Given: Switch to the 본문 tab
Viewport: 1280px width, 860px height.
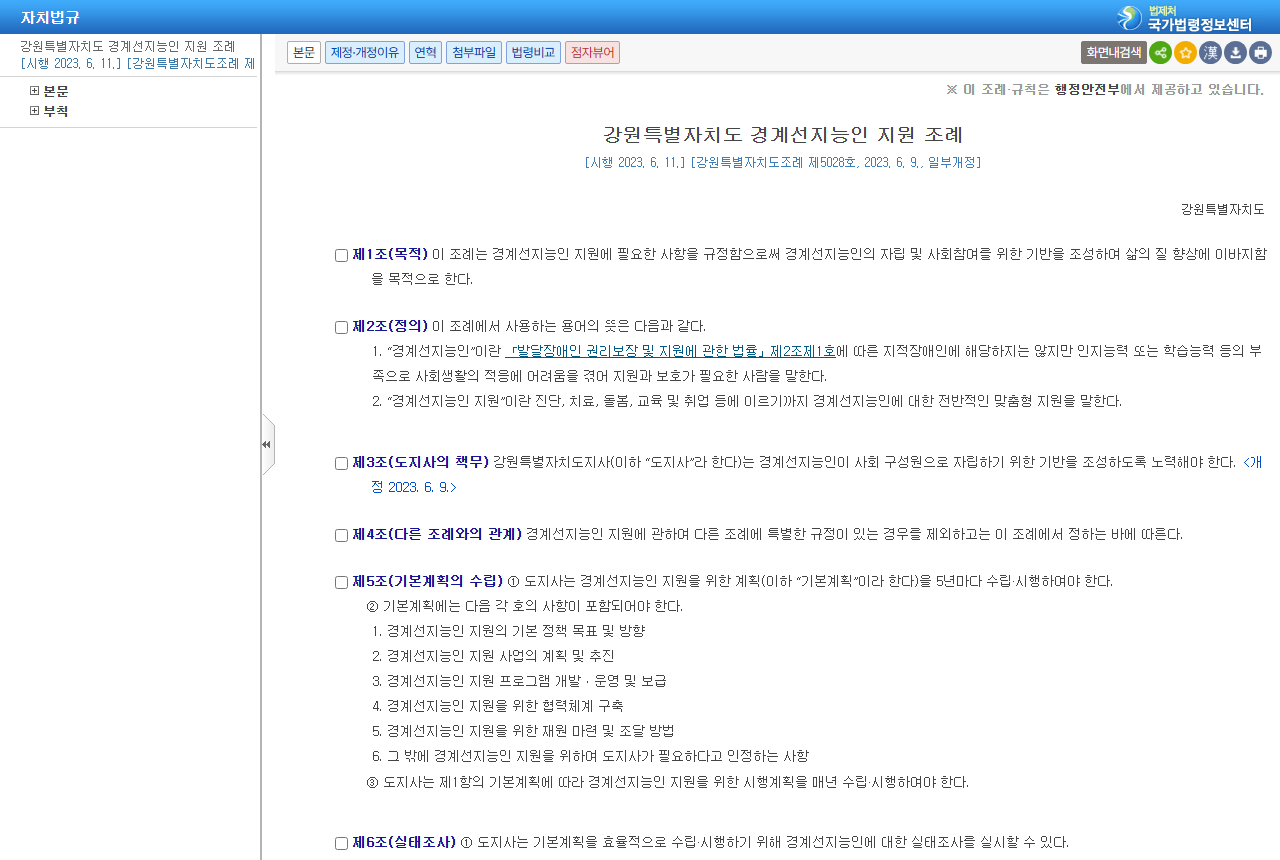Looking at the screenshot, I should click(x=304, y=53).
